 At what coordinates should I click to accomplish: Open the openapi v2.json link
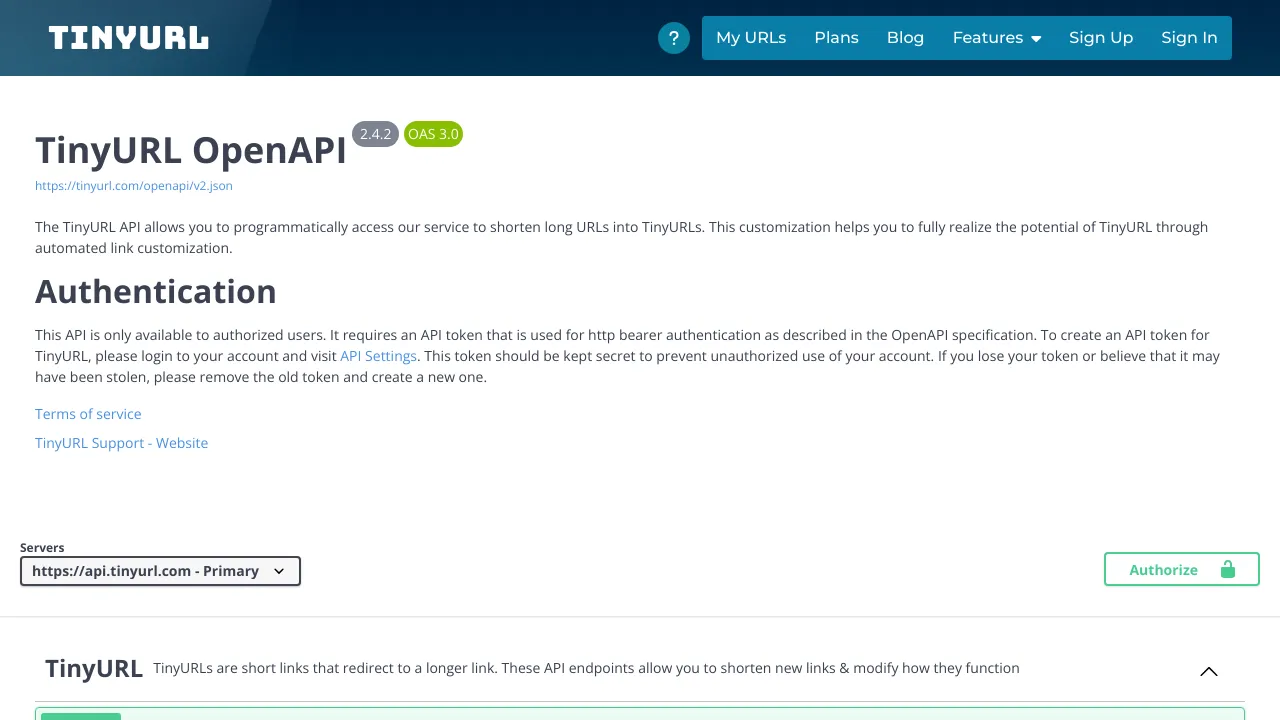click(x=134, y=186)
